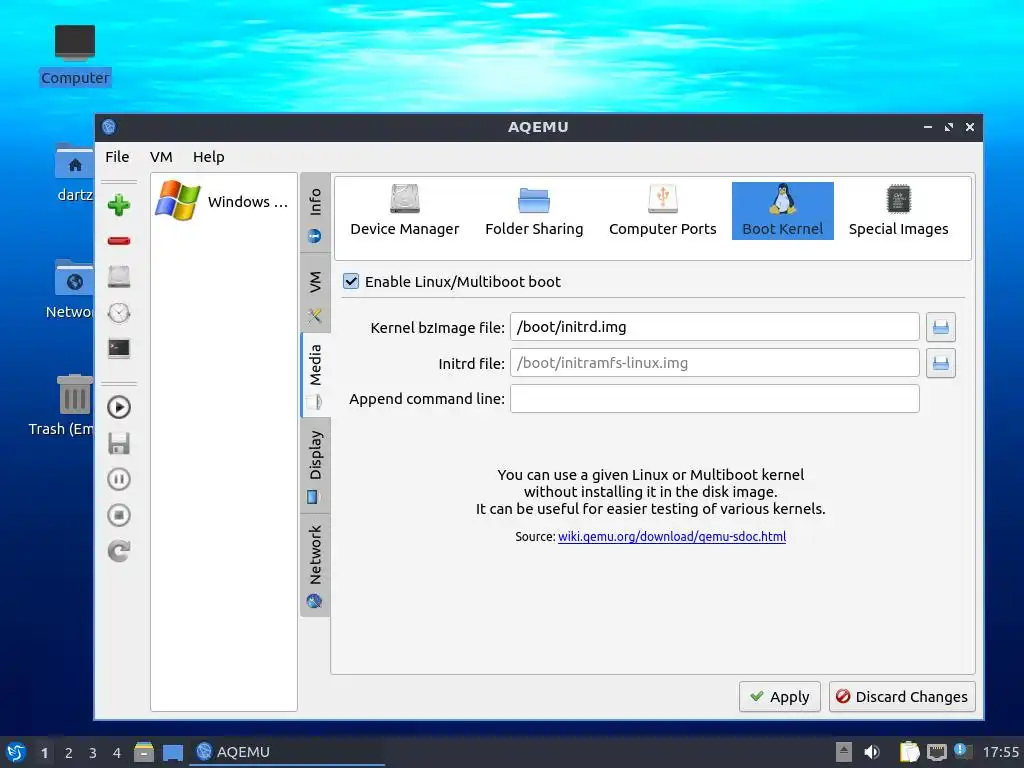The image size is (1024, 768).
Task: Click the update notification tray icon
Action: tap(963, 751)
